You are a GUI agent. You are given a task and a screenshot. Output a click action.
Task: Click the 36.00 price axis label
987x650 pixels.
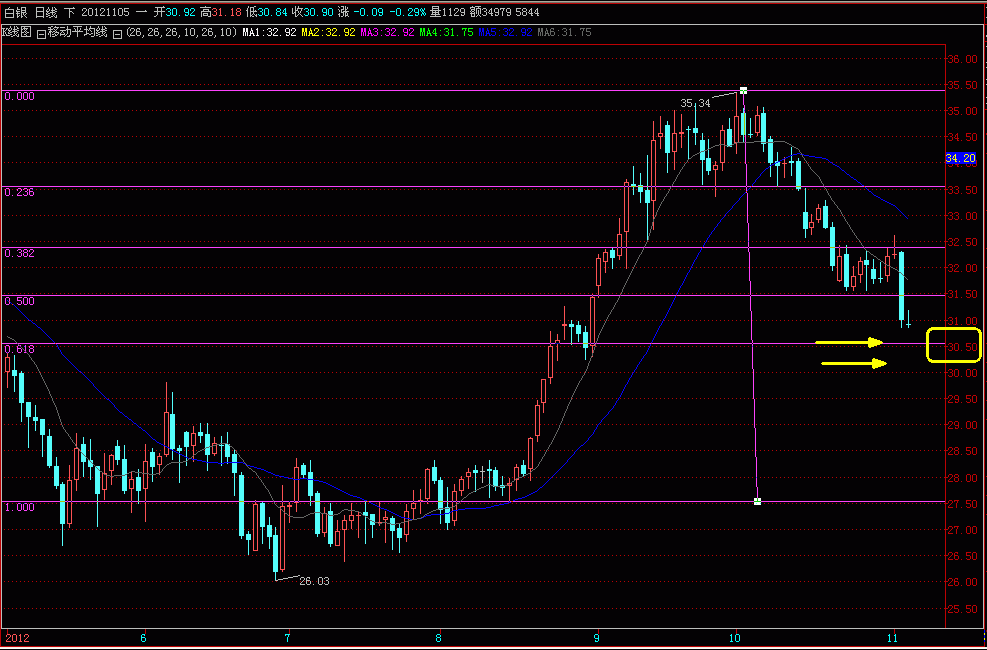[x=962, y=59]
